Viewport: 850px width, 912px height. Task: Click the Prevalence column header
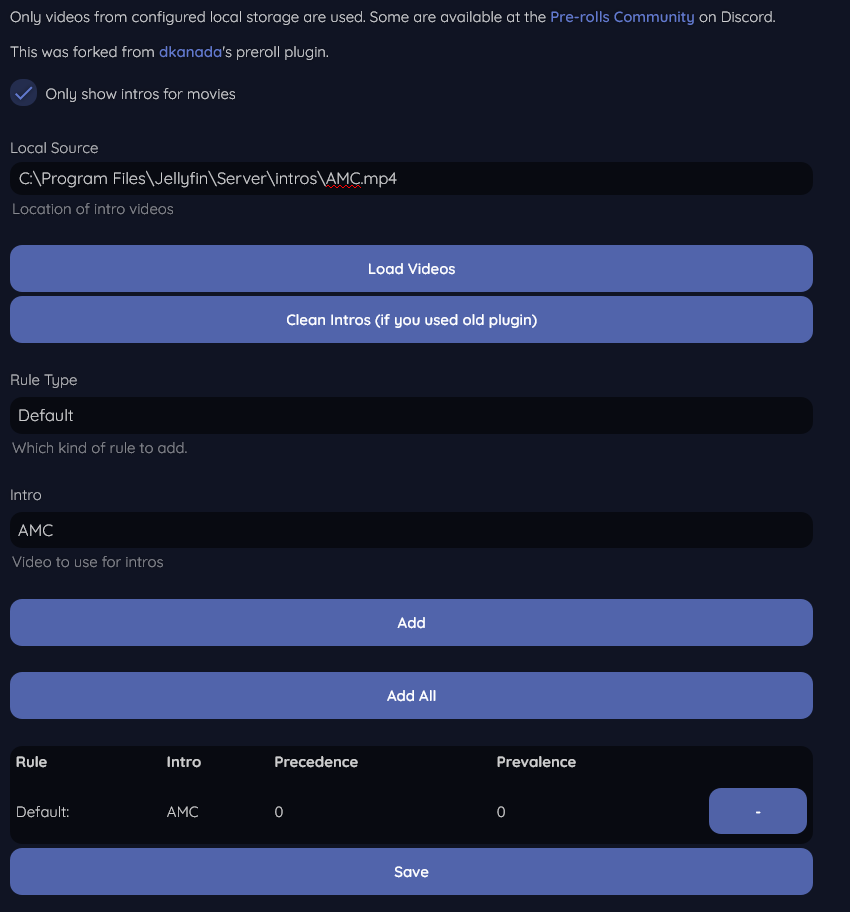(536, 762)
